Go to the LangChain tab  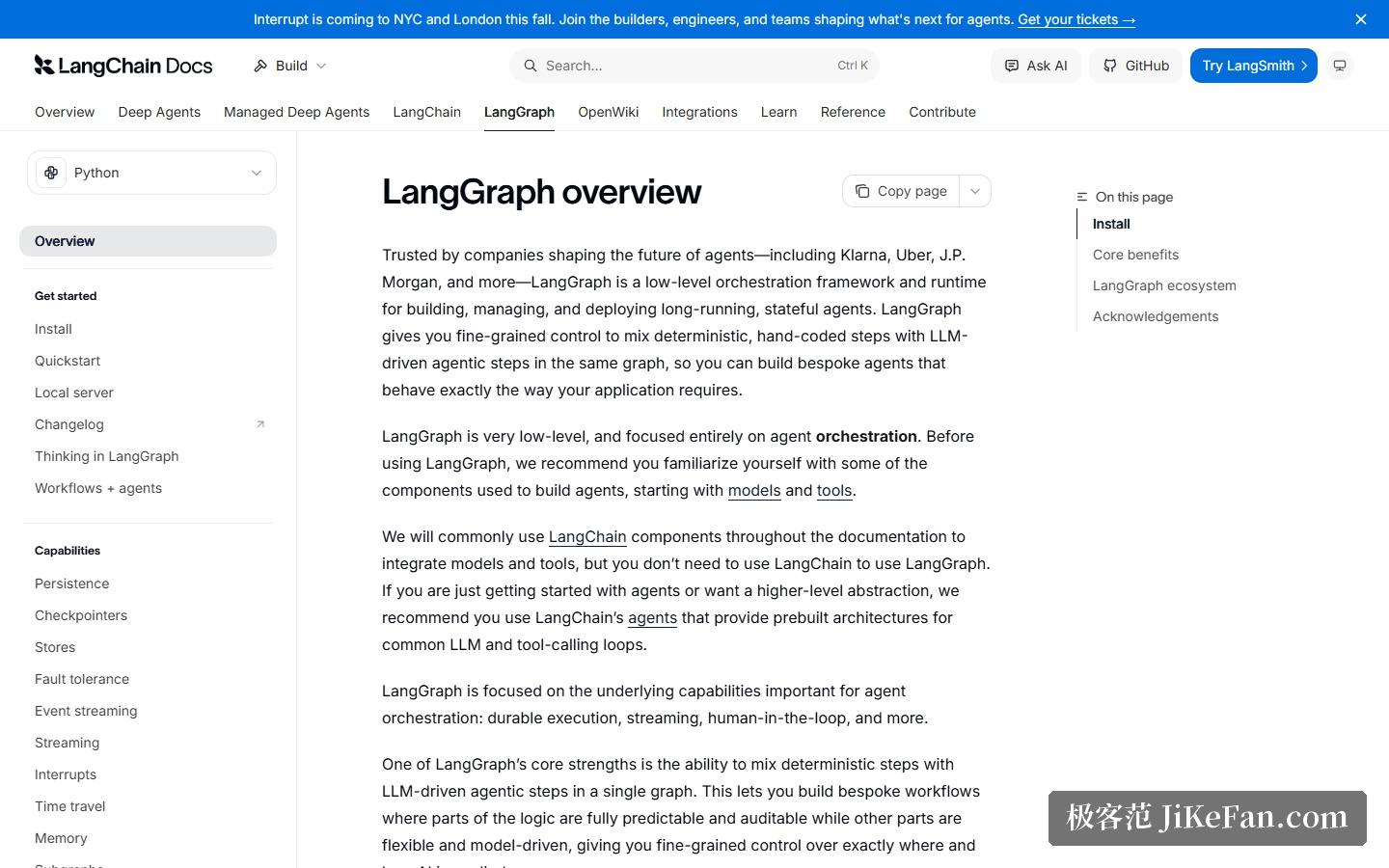(x=426, y=112)
